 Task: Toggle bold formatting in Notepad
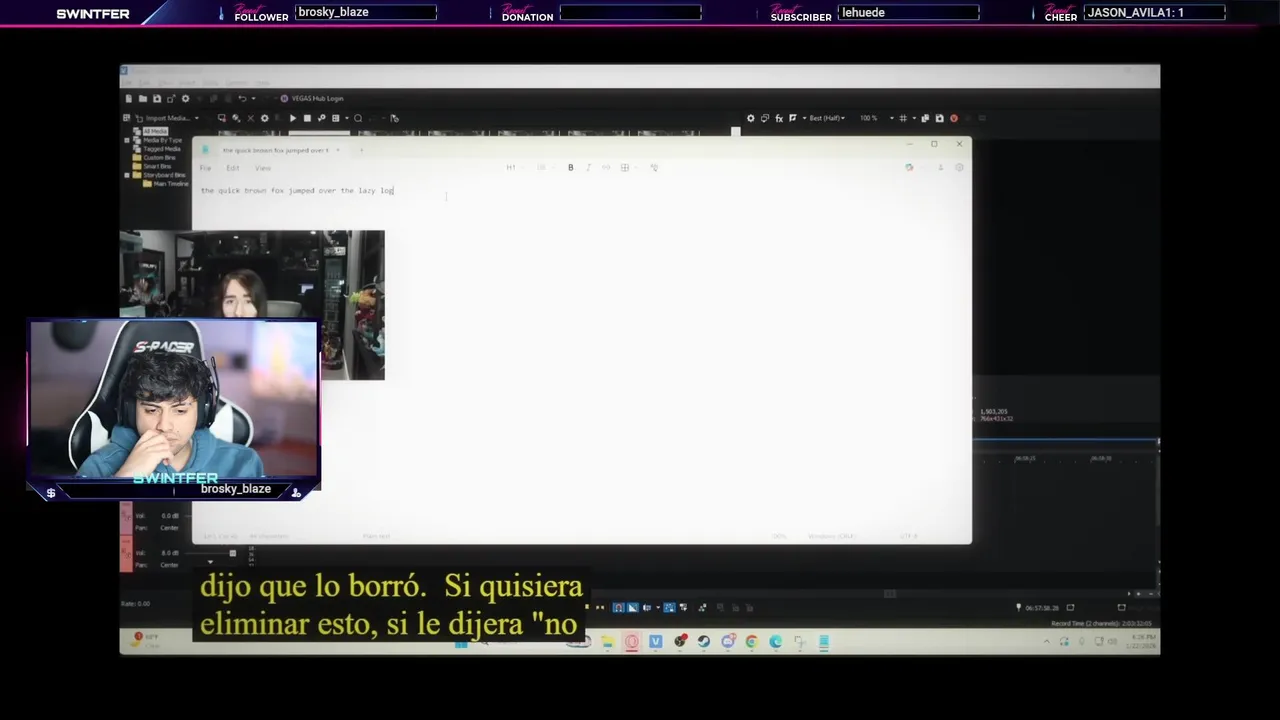(x=571, y=167)
